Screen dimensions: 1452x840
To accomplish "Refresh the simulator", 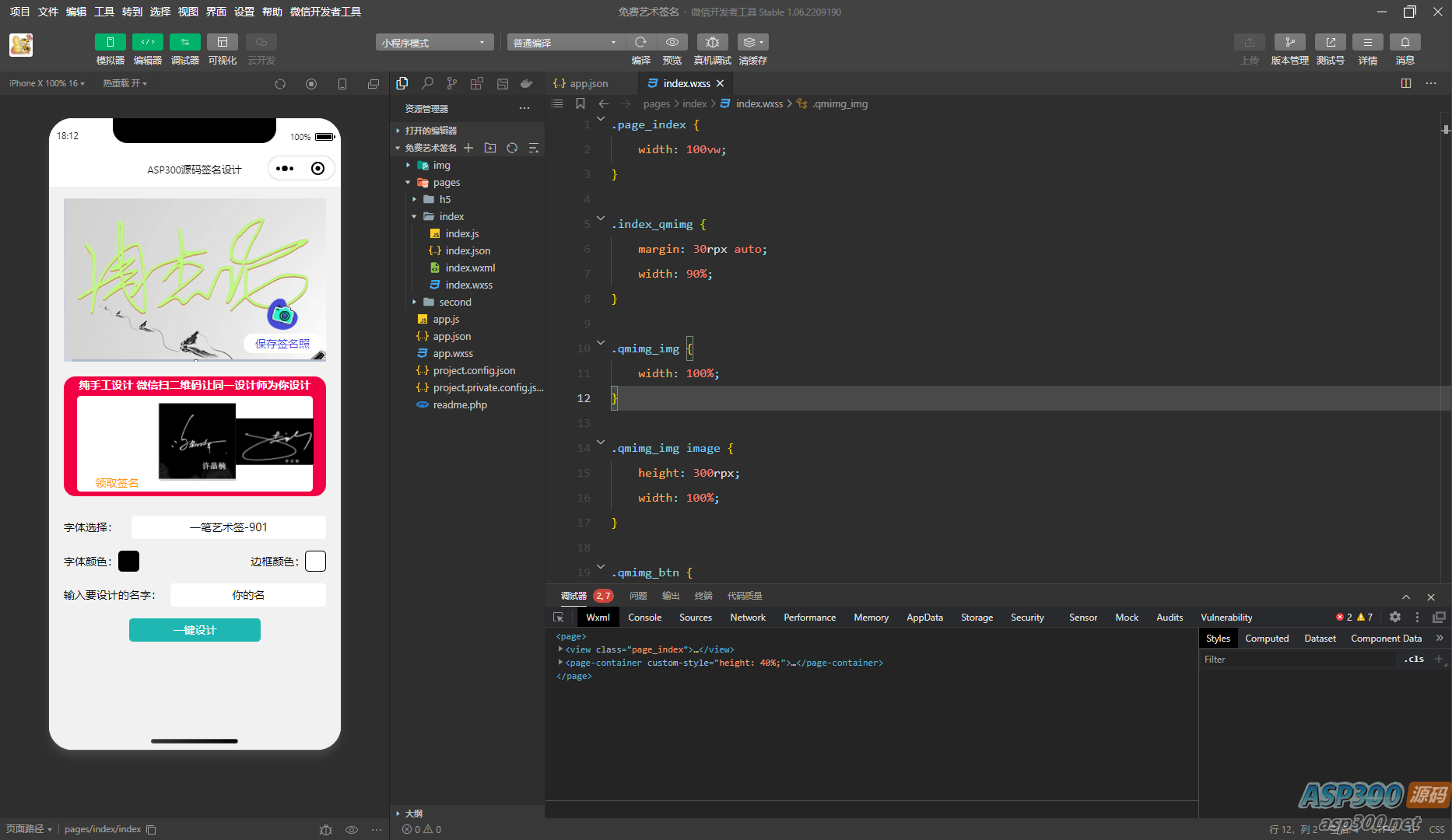I will point(280,84).
